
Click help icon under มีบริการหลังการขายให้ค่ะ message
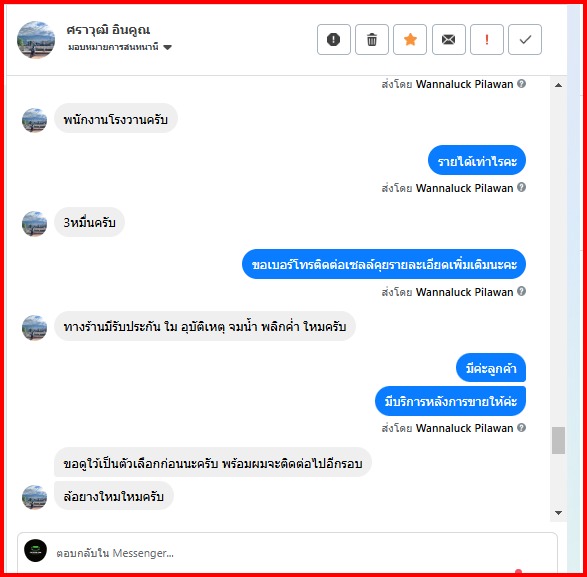521,427
